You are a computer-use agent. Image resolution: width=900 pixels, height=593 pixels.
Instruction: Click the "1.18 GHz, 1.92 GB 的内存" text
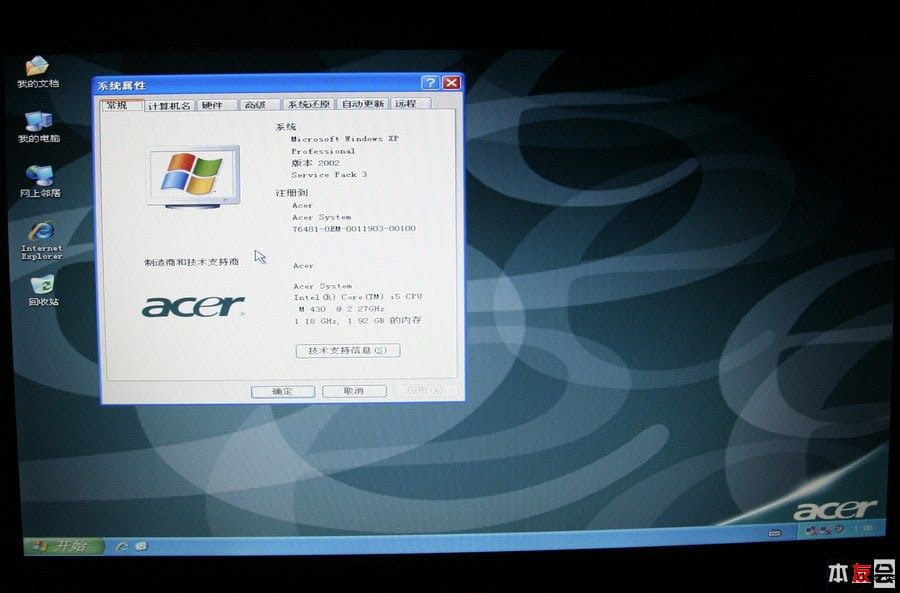pos(358,320)
